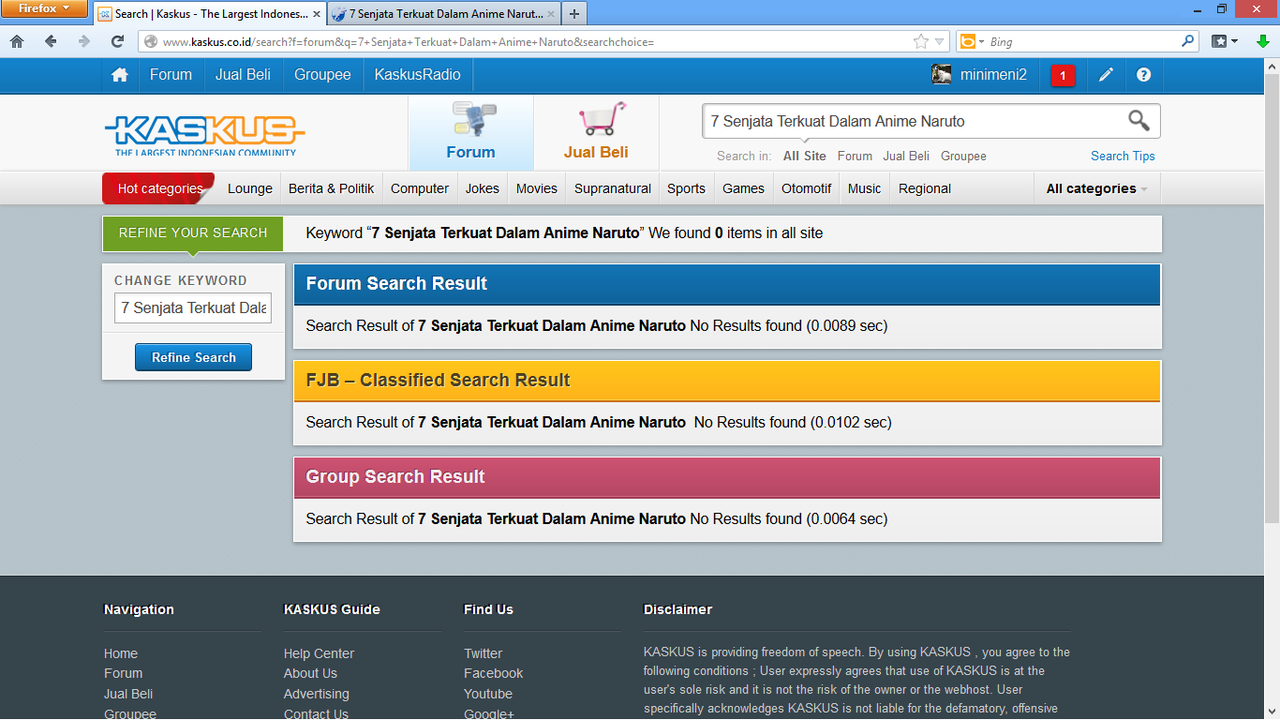The height and width of the screenshot is (720, 1280).
Task: Click the page vertical scrollbar
Action: pyautogui.click(x=1272, y=300)
